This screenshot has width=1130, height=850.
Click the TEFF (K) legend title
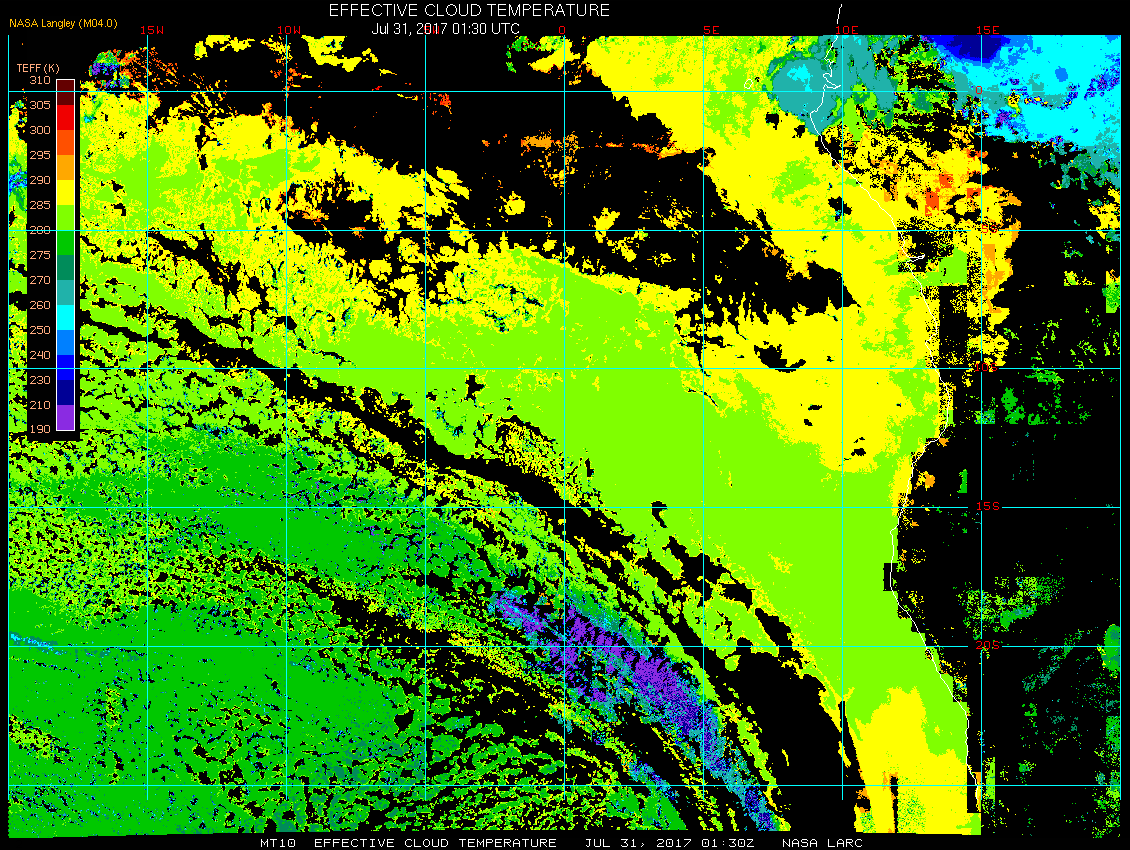(38, 68)
